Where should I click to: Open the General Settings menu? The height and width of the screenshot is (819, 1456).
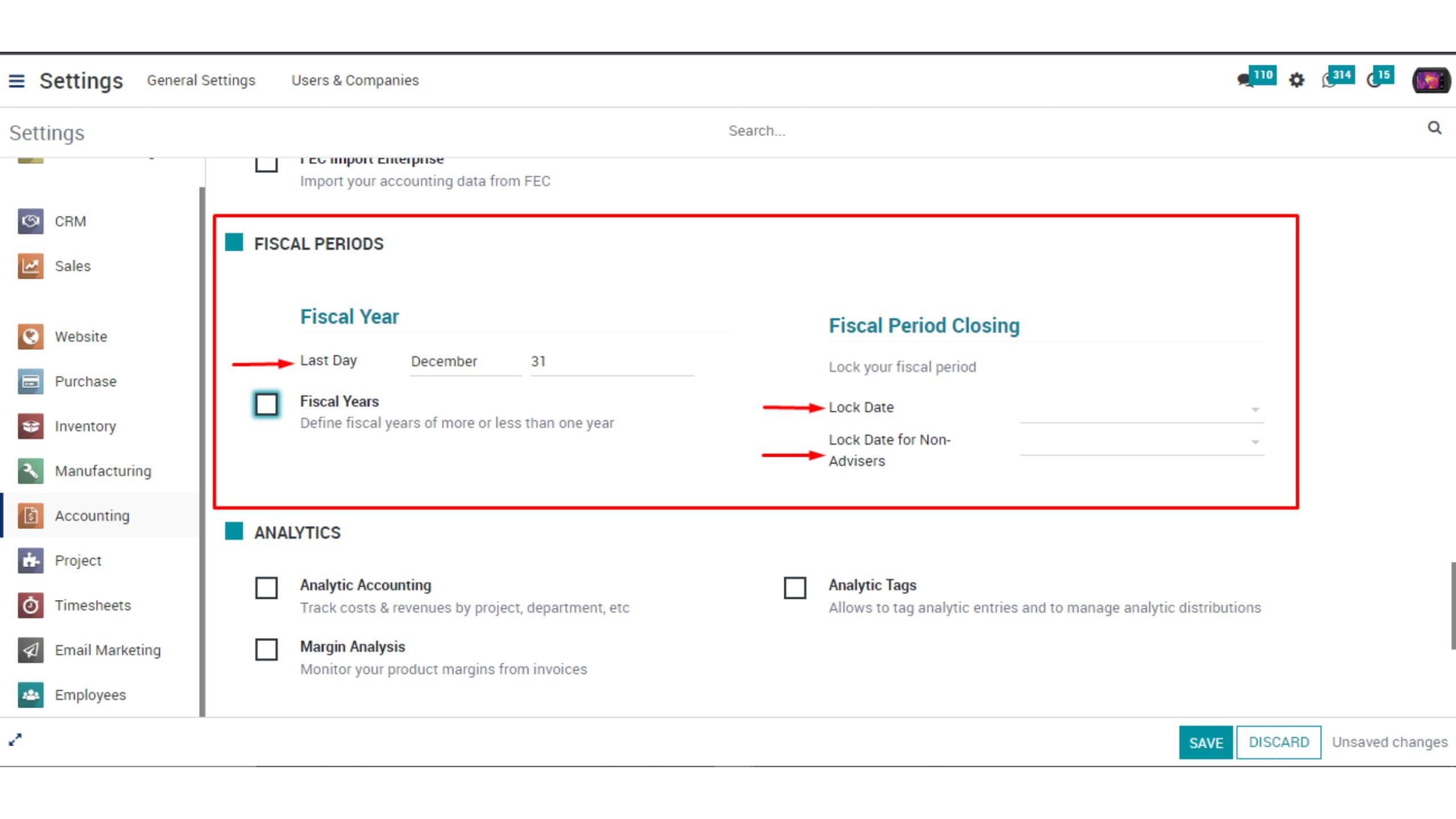[x=201, y=80]
